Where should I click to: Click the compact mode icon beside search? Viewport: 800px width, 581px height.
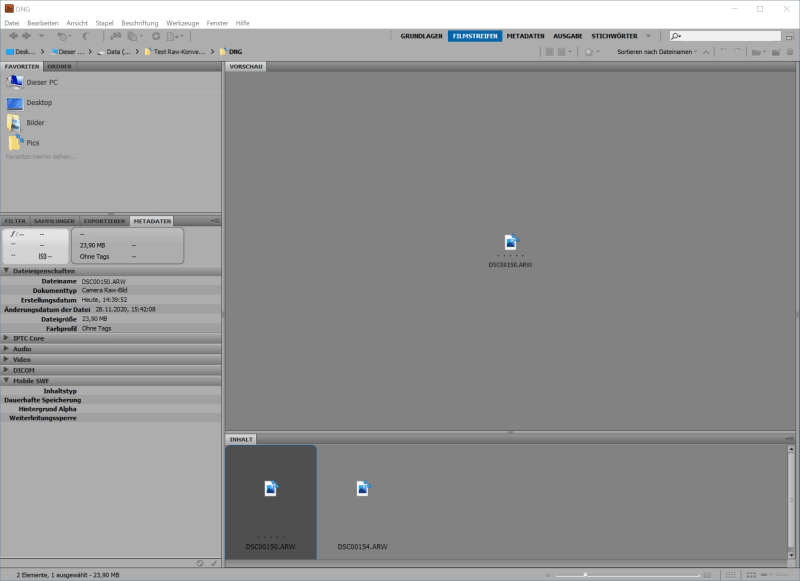click(789, 36)
